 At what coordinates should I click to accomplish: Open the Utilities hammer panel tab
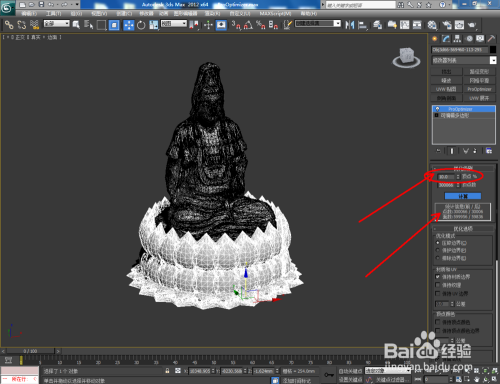[x=491, y=39]
